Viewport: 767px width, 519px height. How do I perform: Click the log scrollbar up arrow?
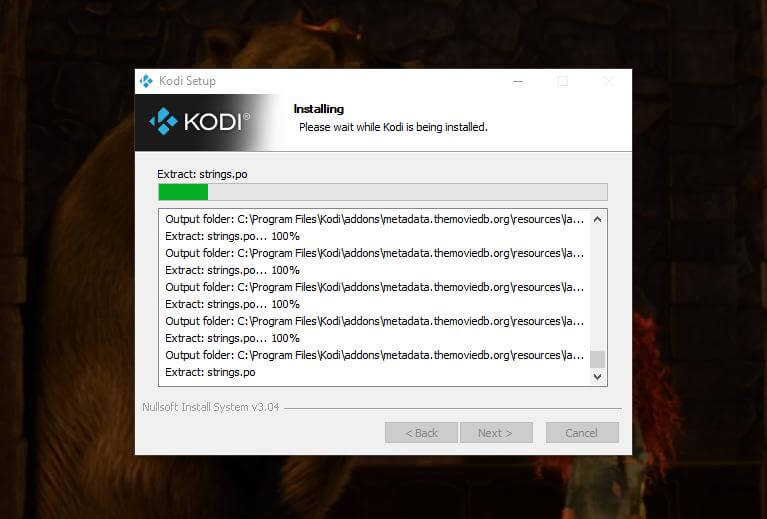tap(597, 219)
